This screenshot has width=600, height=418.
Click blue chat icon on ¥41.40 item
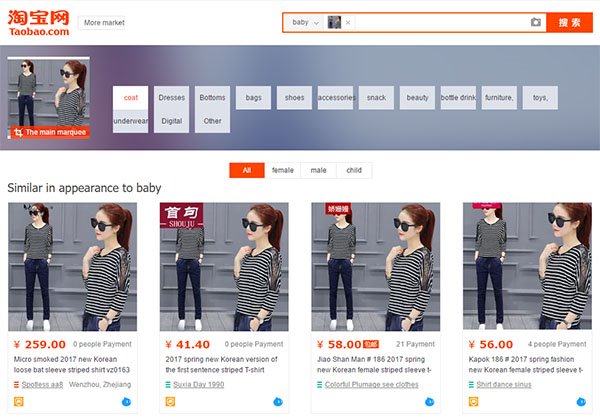[x=277, y=402]
